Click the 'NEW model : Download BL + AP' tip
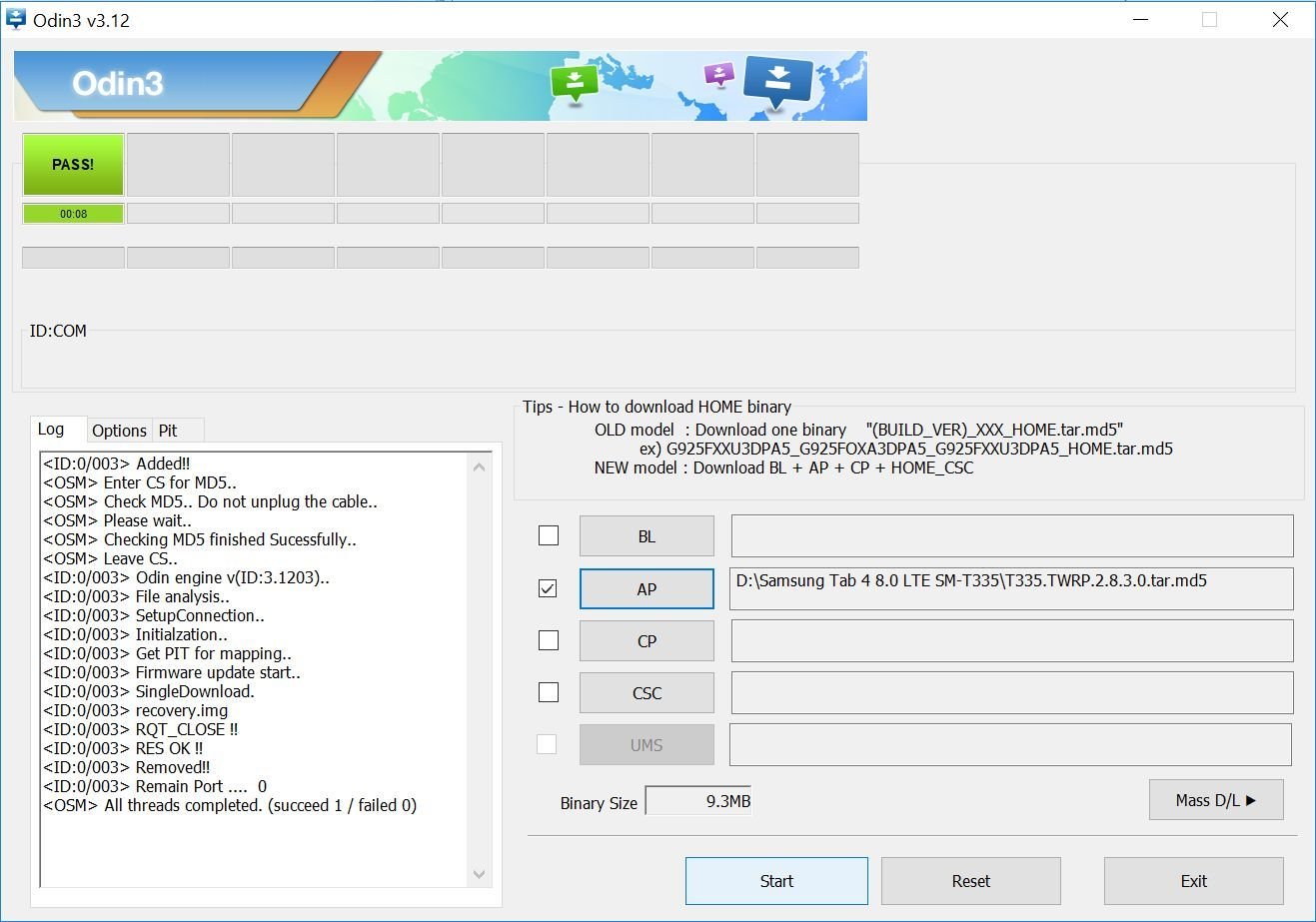This screenshot has height=922, width=1316. [x=783, y=467]
